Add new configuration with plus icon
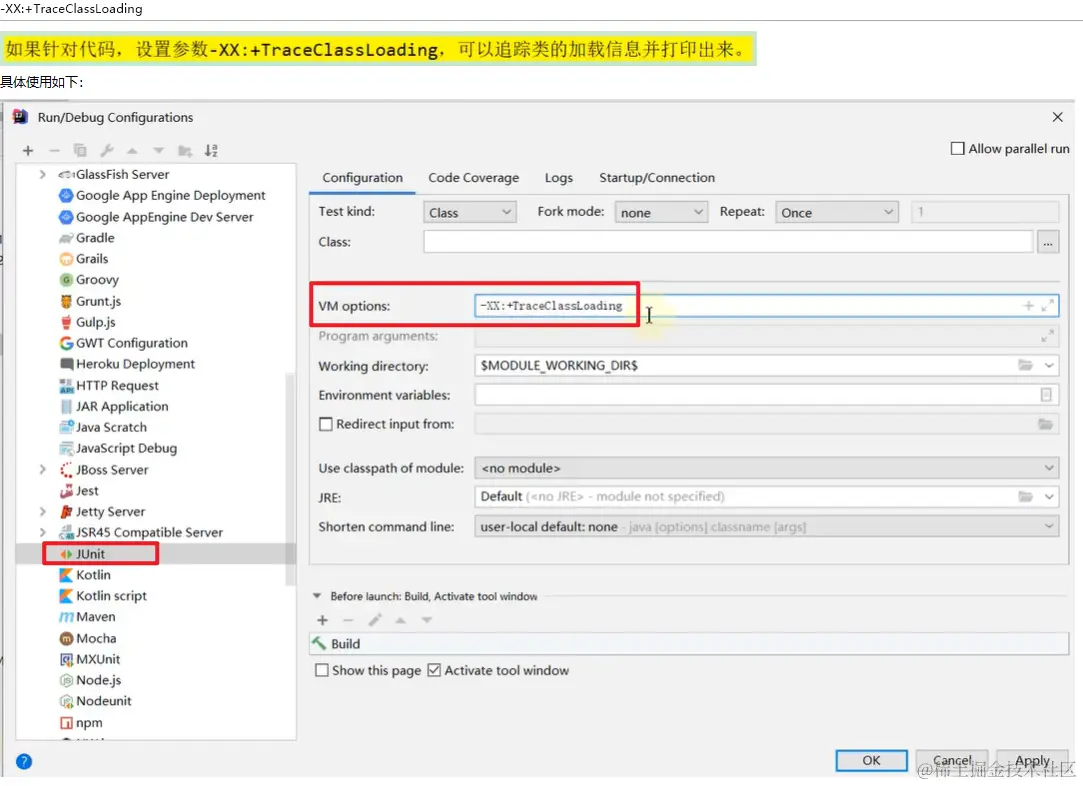The image size is (1083, 786). (x=28, y=151)
